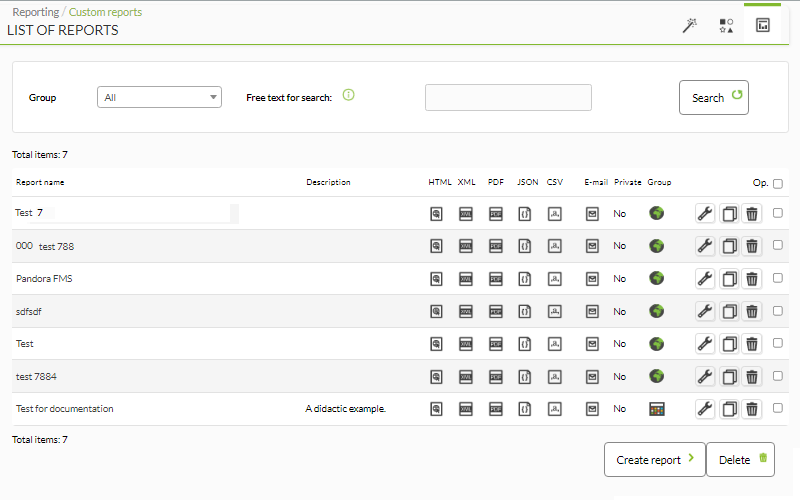800x500 pixels.
Task: Select the reports list tab icon
Action: [x=763, y=25]
